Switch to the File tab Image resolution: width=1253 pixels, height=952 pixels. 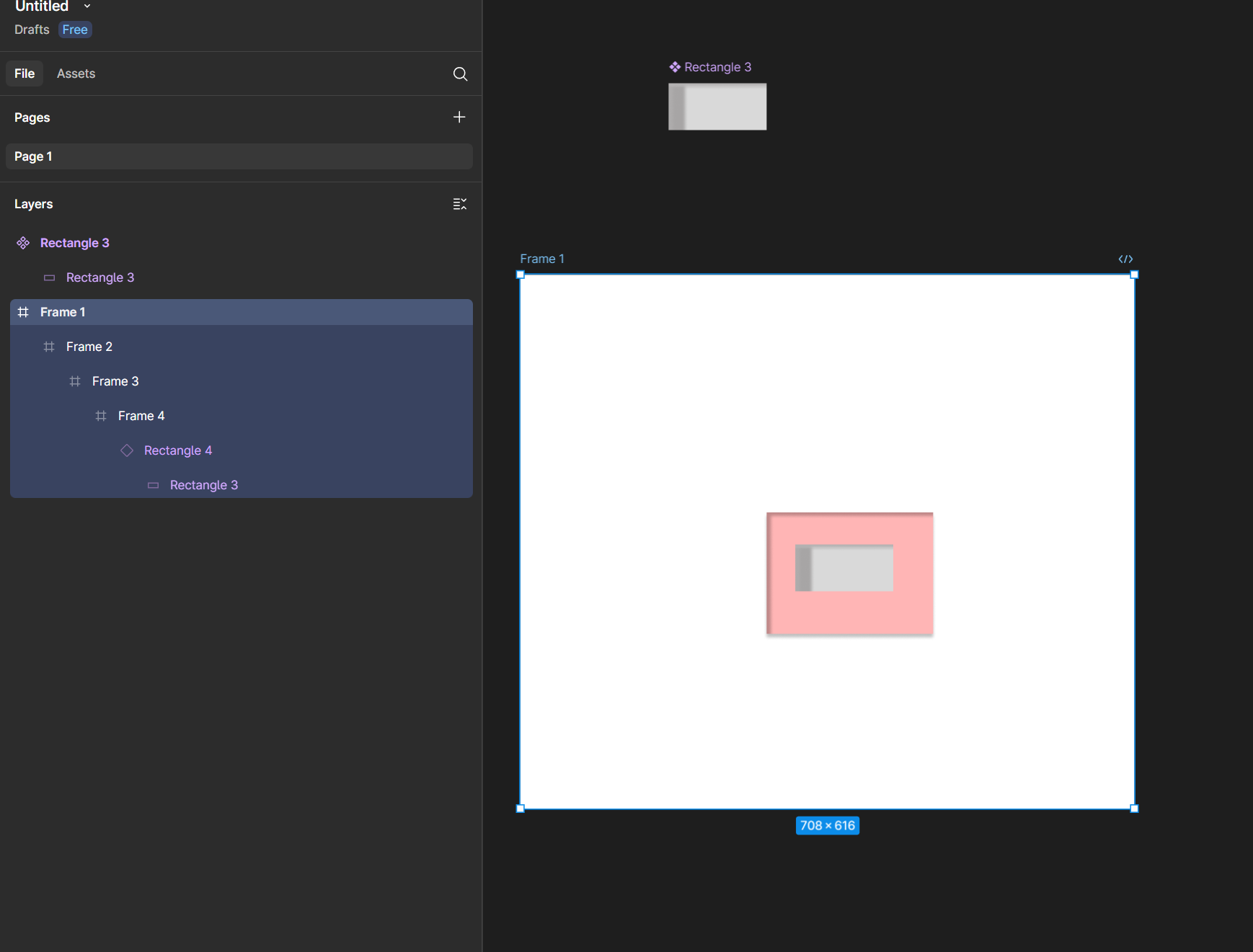(x=25, y=74)
